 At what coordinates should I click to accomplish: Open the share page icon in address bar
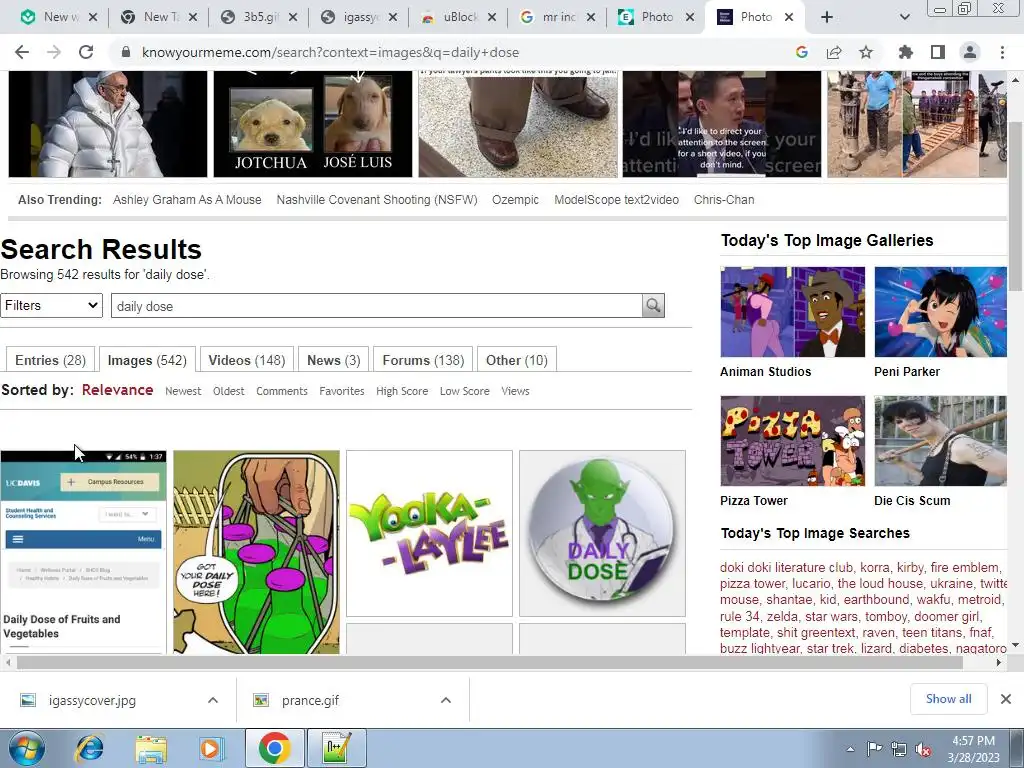[834, 52]
